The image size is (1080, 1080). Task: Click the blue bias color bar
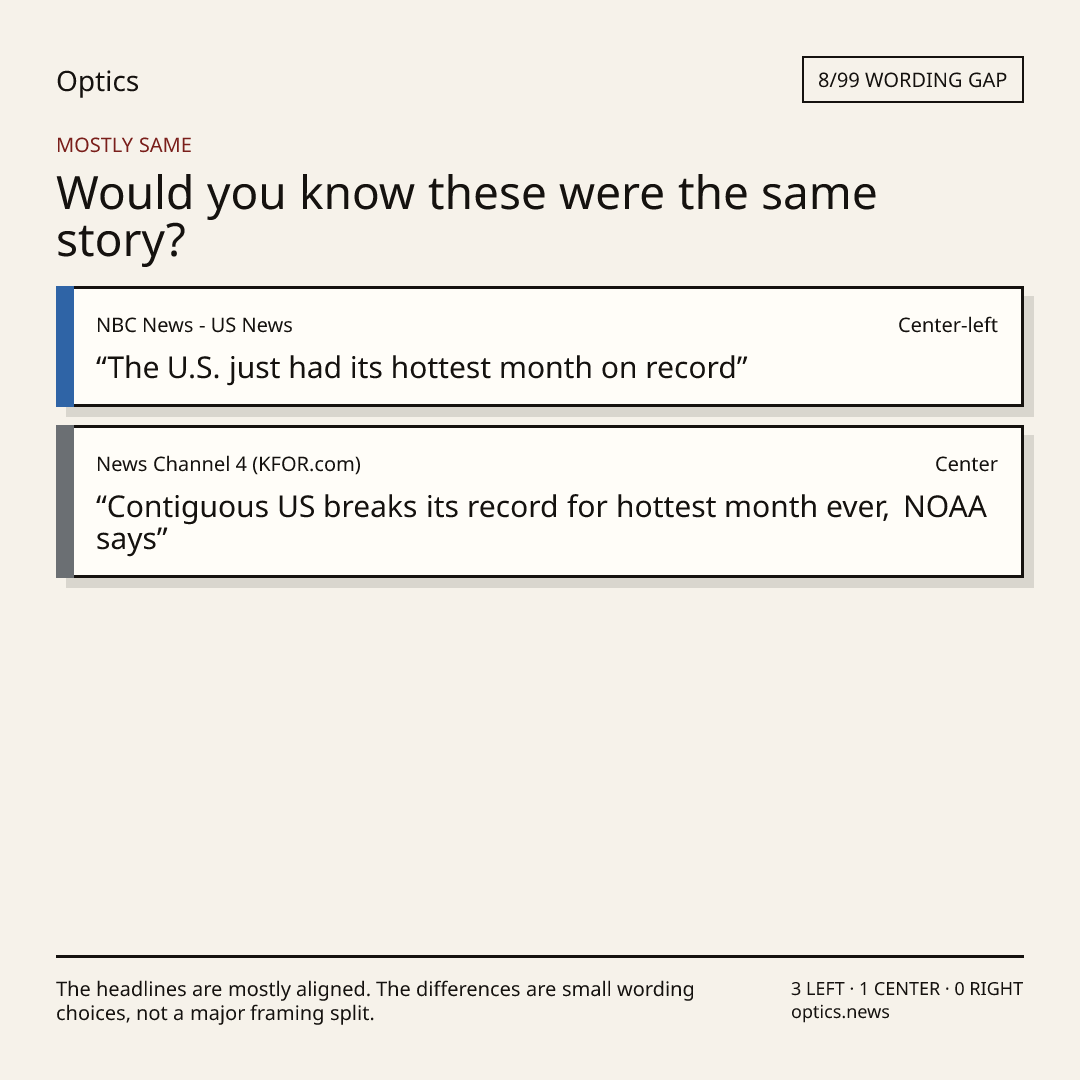coord(65,346)
